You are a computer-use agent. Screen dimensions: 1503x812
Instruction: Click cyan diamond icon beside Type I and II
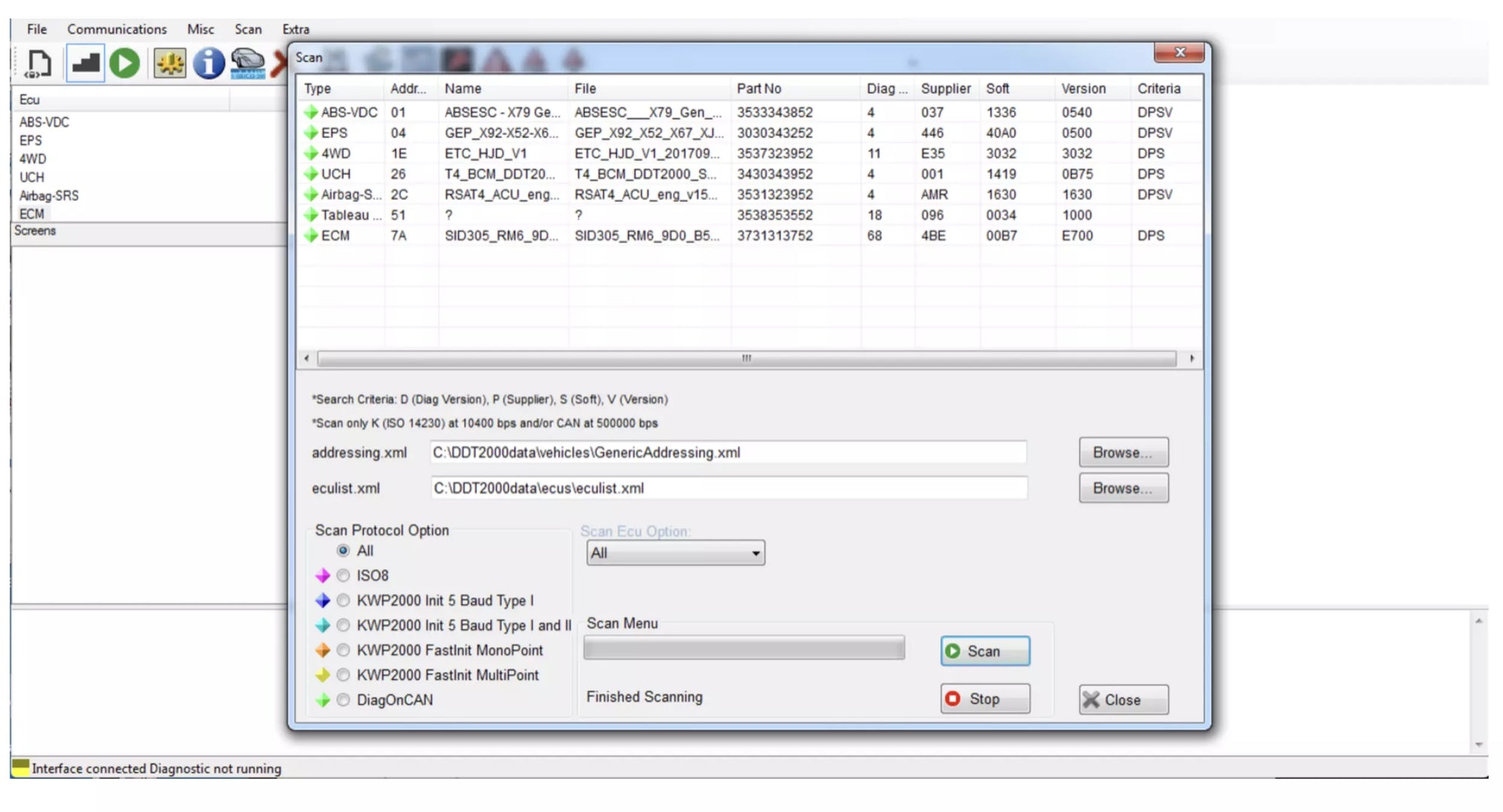click(x=322, y=625)
